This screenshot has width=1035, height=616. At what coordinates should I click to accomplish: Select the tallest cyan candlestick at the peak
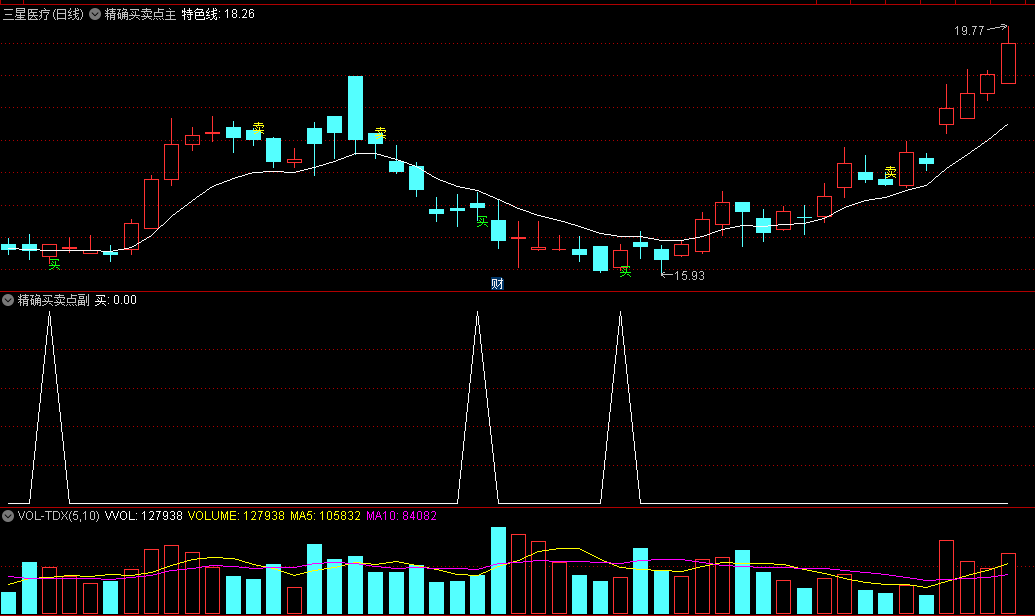355,108
